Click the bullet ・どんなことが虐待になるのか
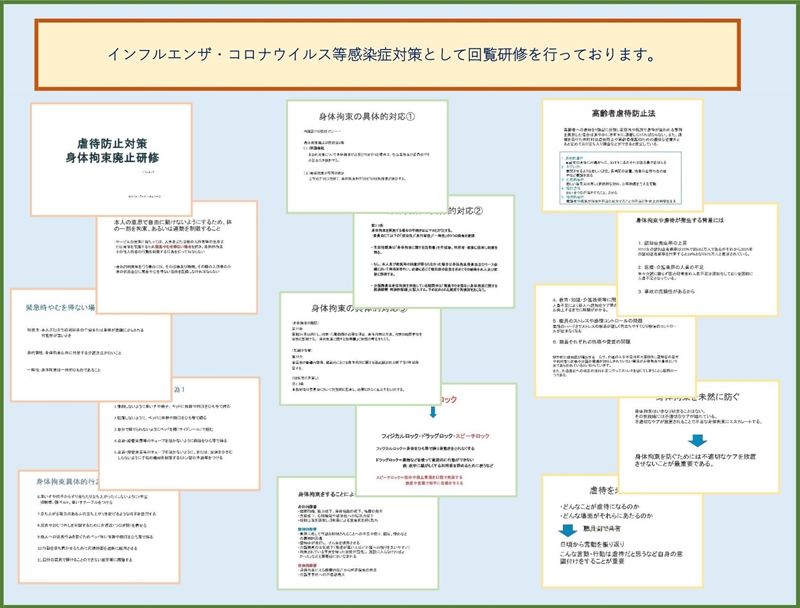 pos(599,506)
